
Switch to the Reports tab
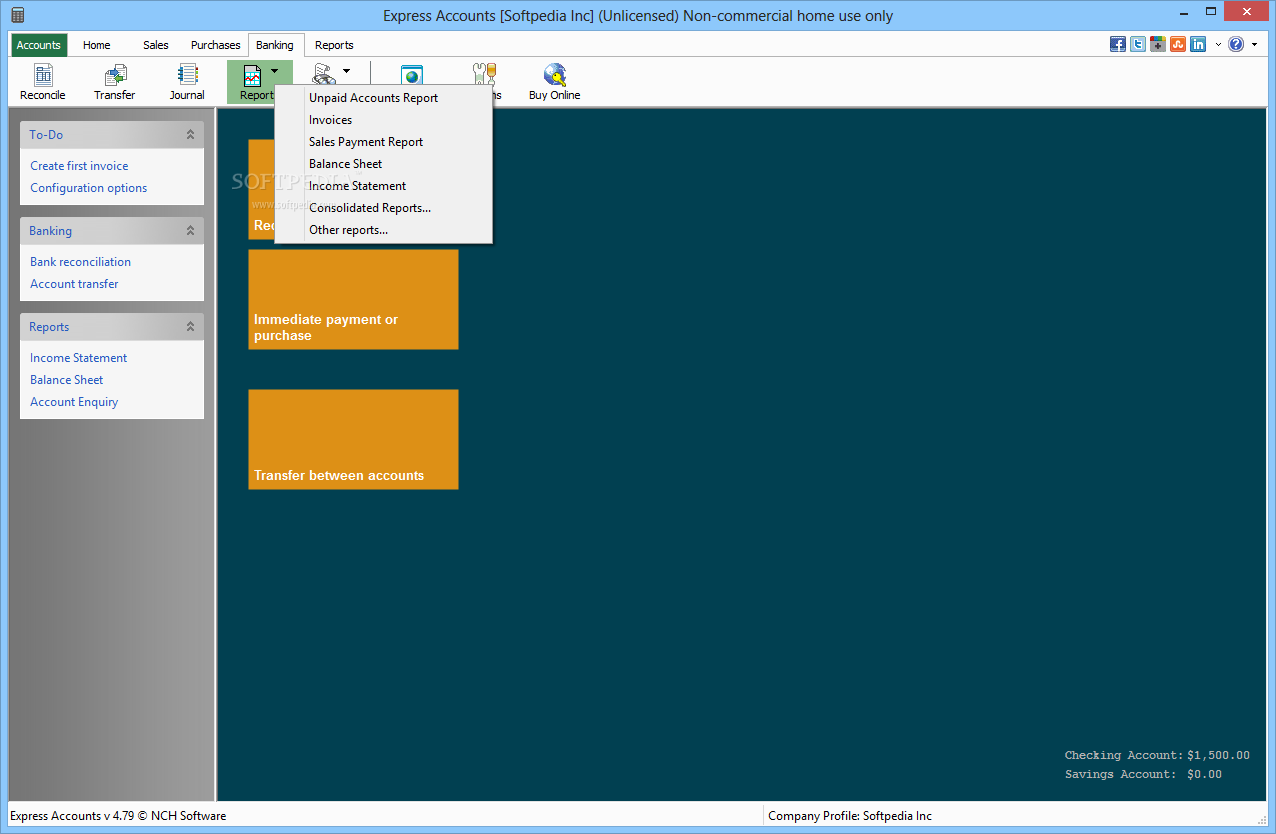(334, 45)
